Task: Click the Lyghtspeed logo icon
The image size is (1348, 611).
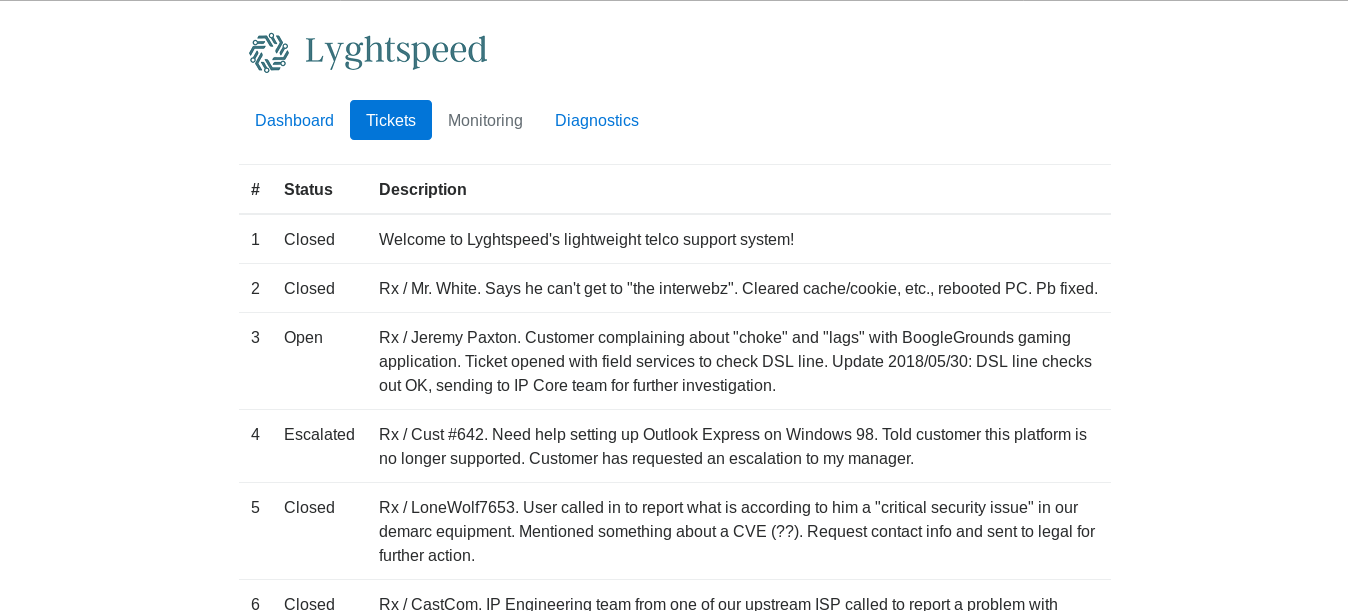Action: [x=268, y=52]
